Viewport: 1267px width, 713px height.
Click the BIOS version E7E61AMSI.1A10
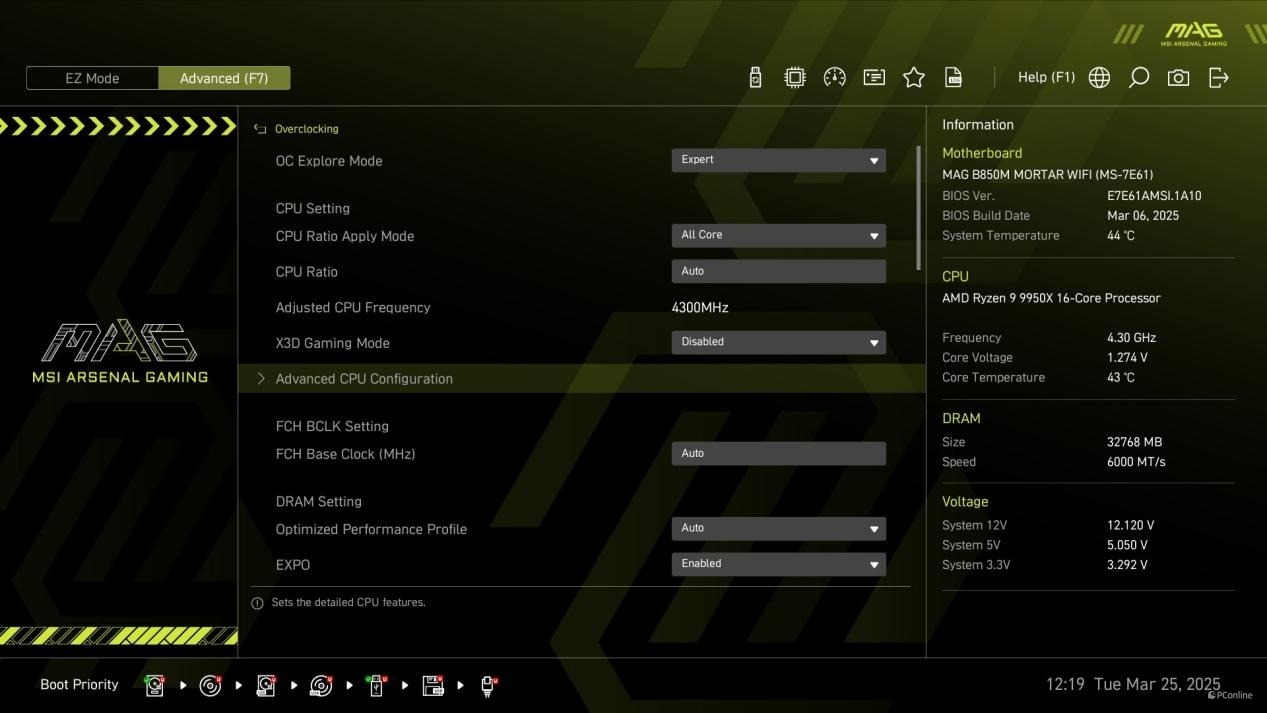(1154, 196)
